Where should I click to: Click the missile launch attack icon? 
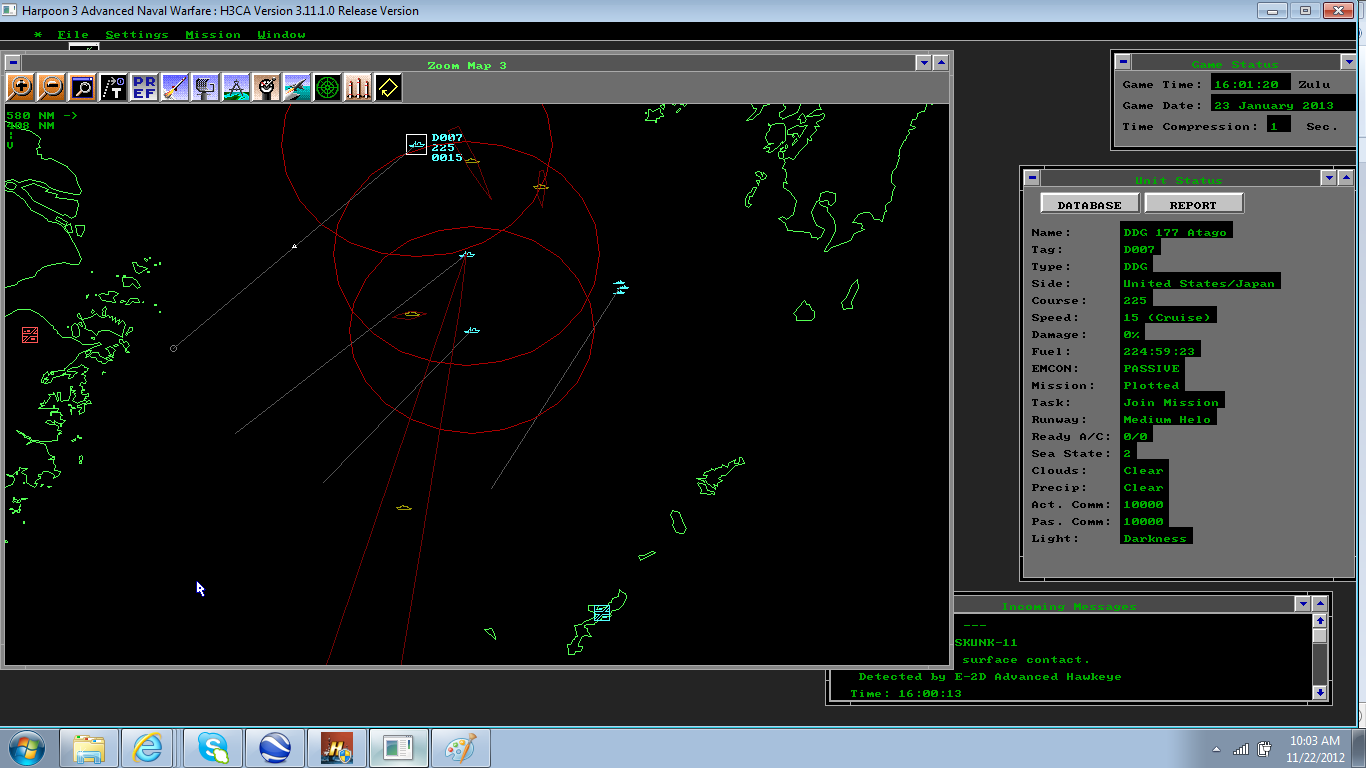click(x=175, y=88)
